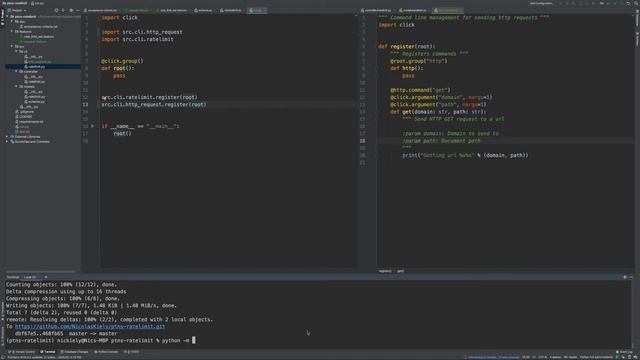Add a new terminal session tab

tap(46, 277)
